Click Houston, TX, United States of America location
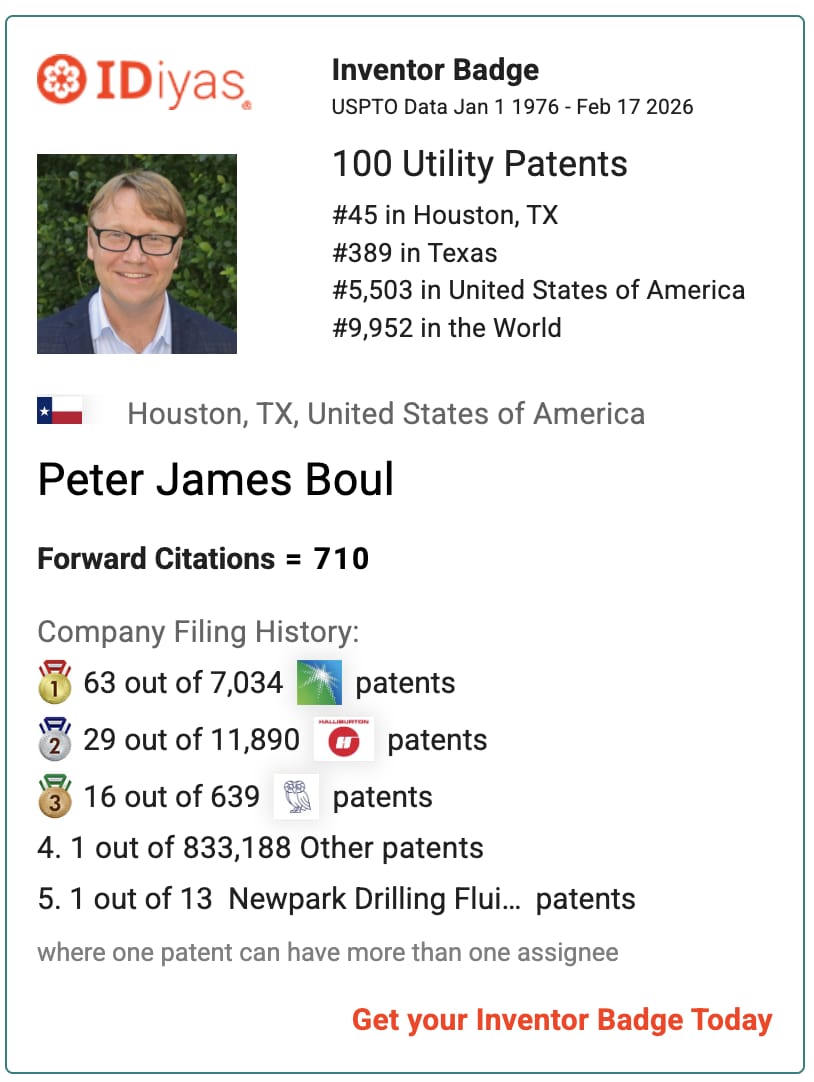This screenshot has width=814, height=1082. coord(386,414)
